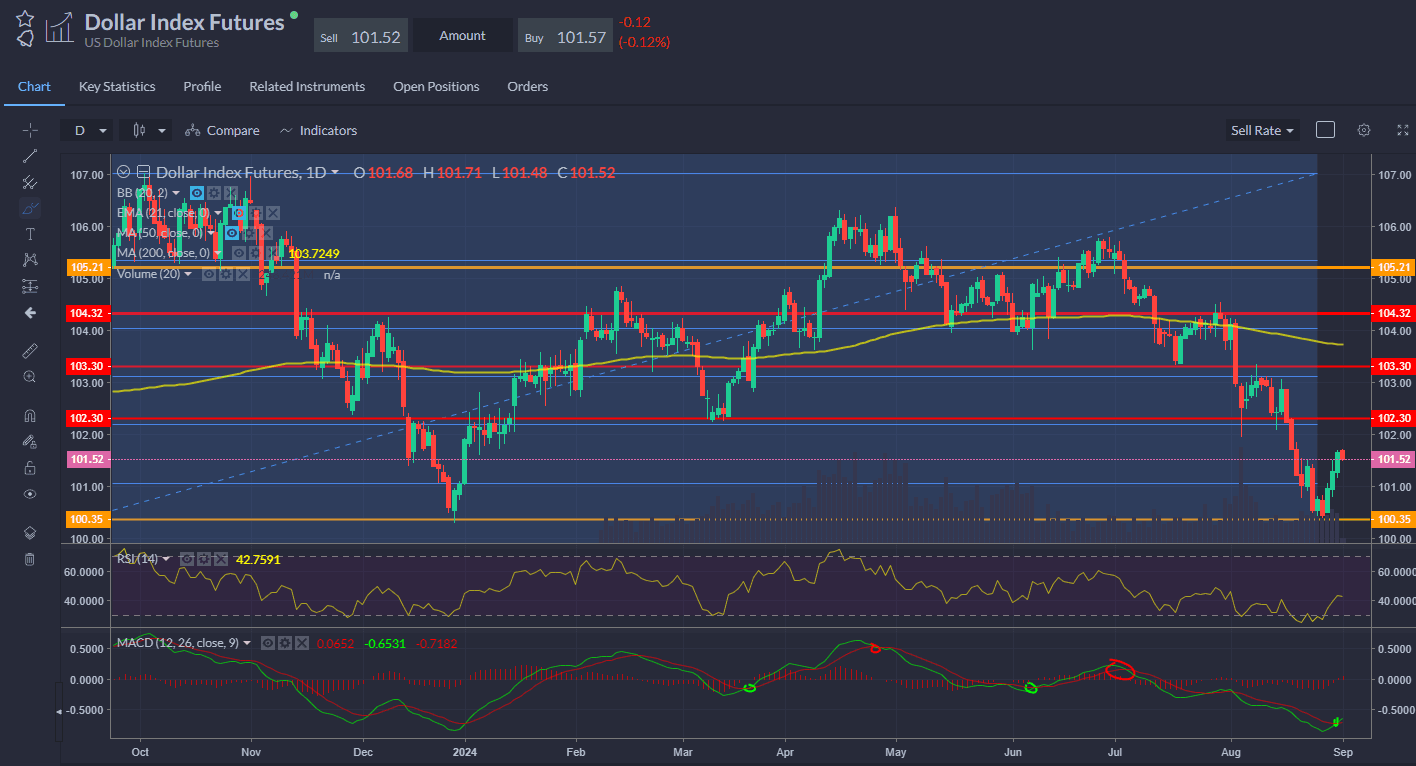Screen dimensions: 1416x766
Task: Toggle visibility of the BB indicator
Action: coord(197,192)
